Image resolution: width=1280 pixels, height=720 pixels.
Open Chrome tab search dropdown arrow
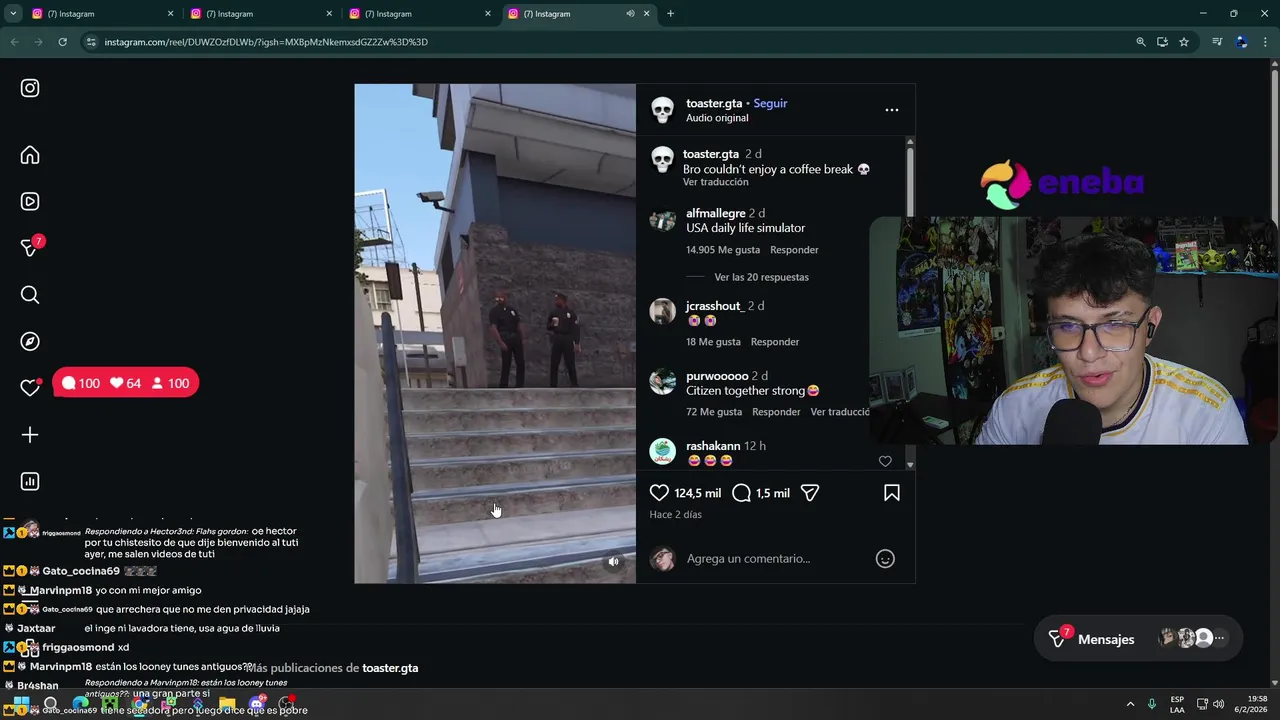coord(13,14)
